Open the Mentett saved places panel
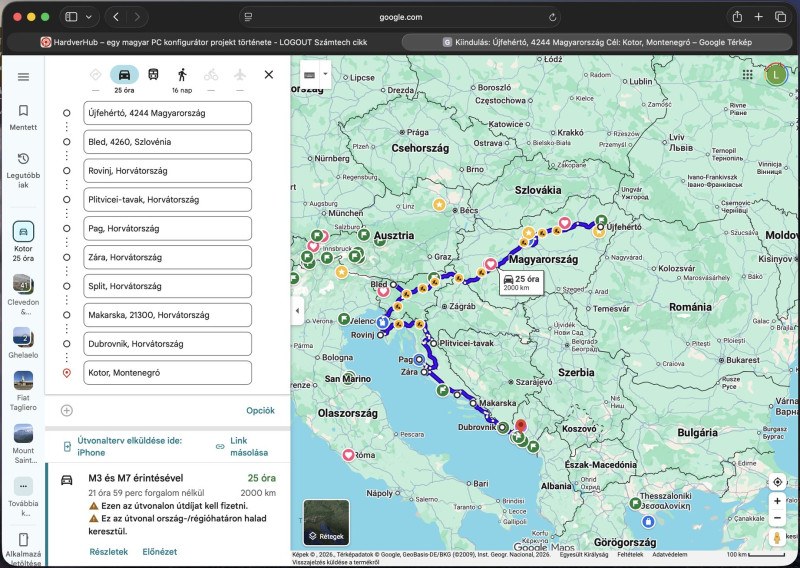The width and height of the screenshot is (800, 568). pyautogui.click(x=23, y=118)
